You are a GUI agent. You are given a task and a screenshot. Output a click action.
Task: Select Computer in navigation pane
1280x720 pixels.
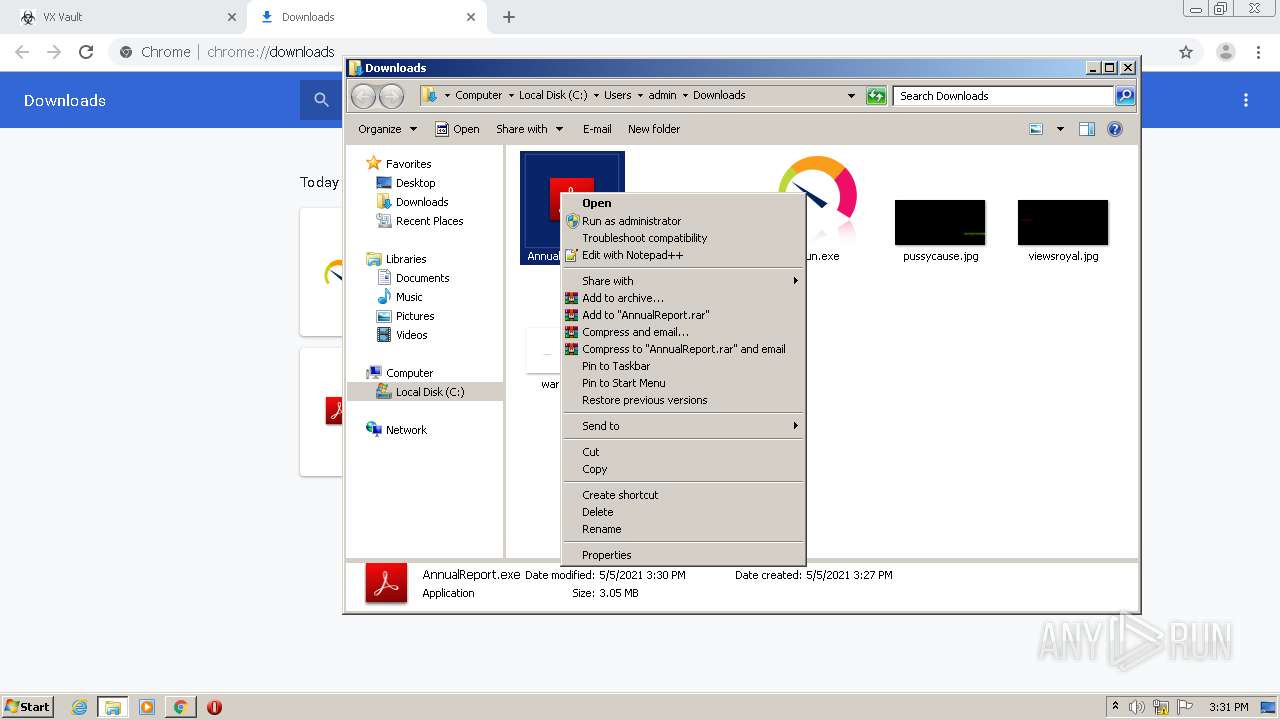[x=400, y=373]
